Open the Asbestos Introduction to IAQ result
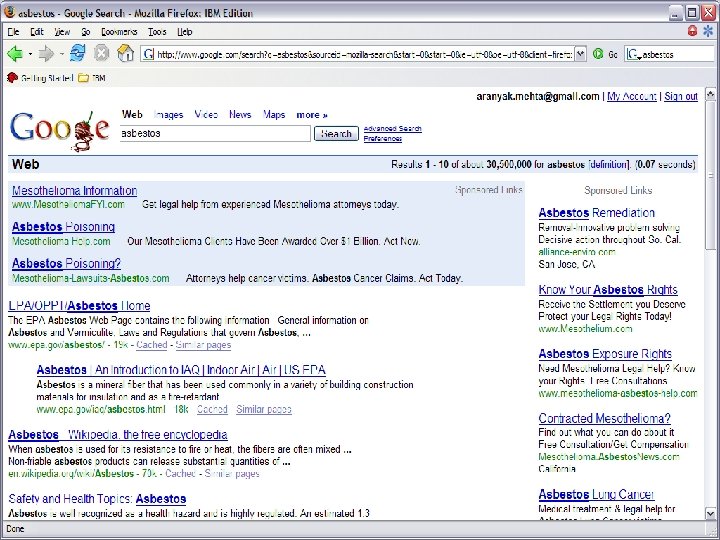This screenshot has width=720, height=540. pos(181,370)
